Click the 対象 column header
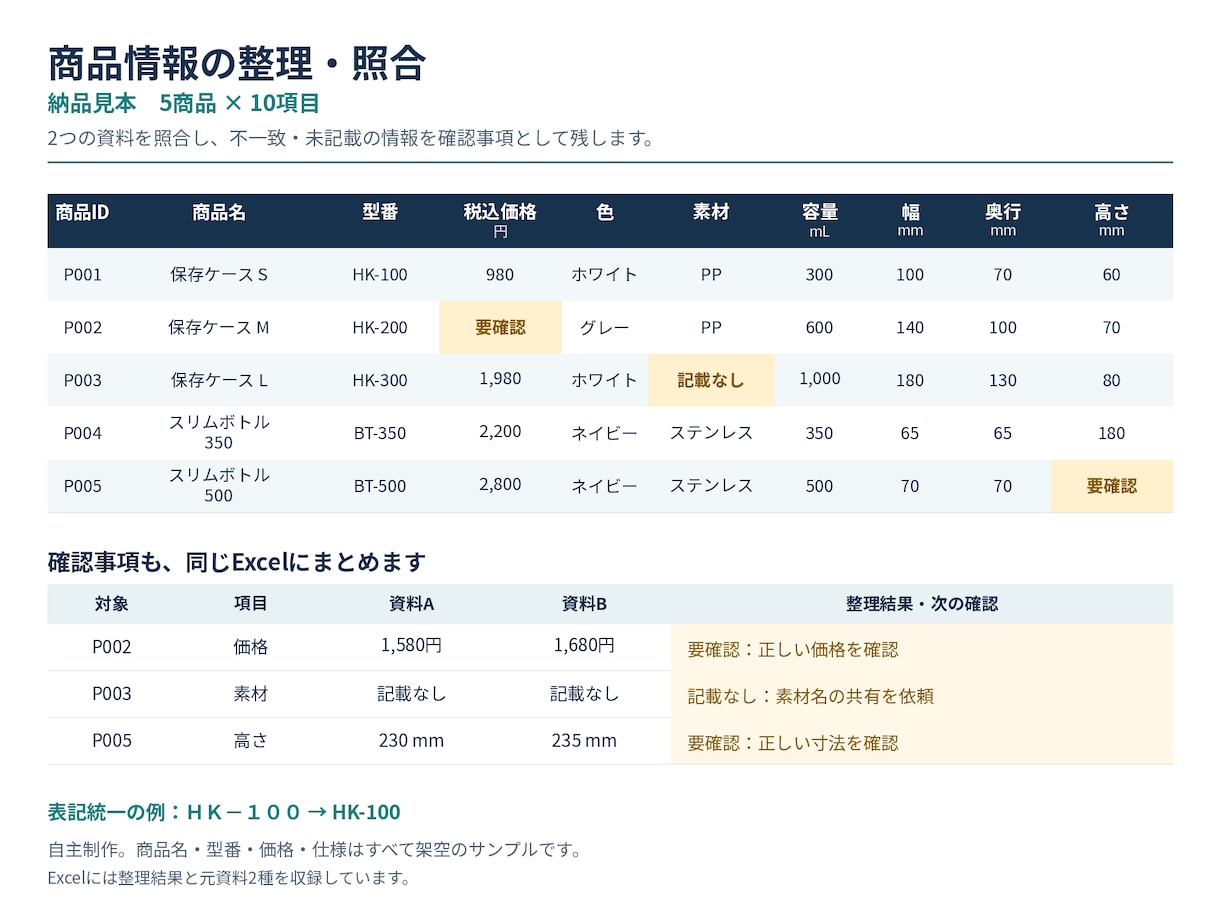This screenshot has width=1220, height=915. click(x=112, y=604)
